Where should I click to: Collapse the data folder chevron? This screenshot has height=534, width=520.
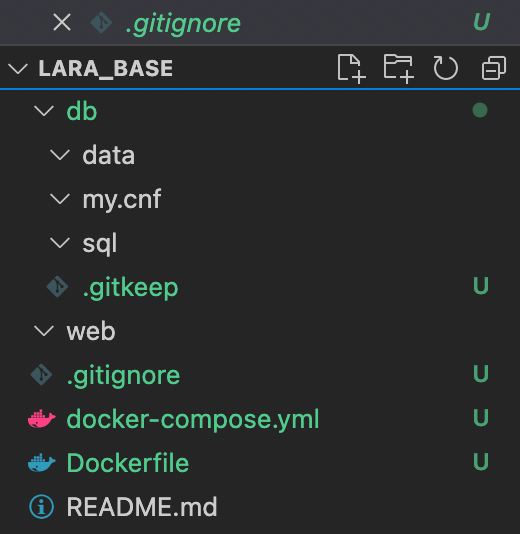[60, 155]
